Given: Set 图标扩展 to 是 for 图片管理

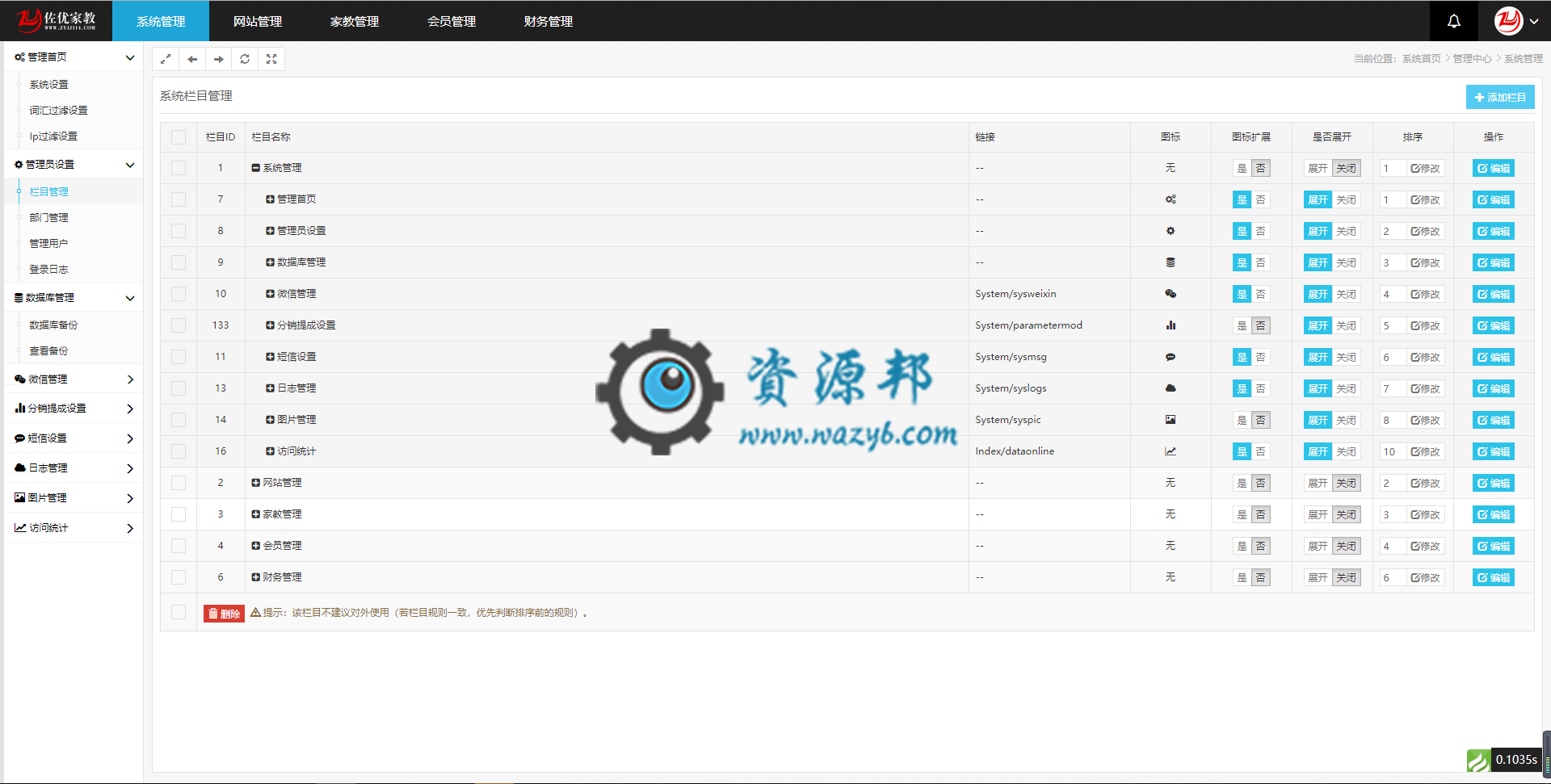Looking at the screenshot, I should [1242, 420].
